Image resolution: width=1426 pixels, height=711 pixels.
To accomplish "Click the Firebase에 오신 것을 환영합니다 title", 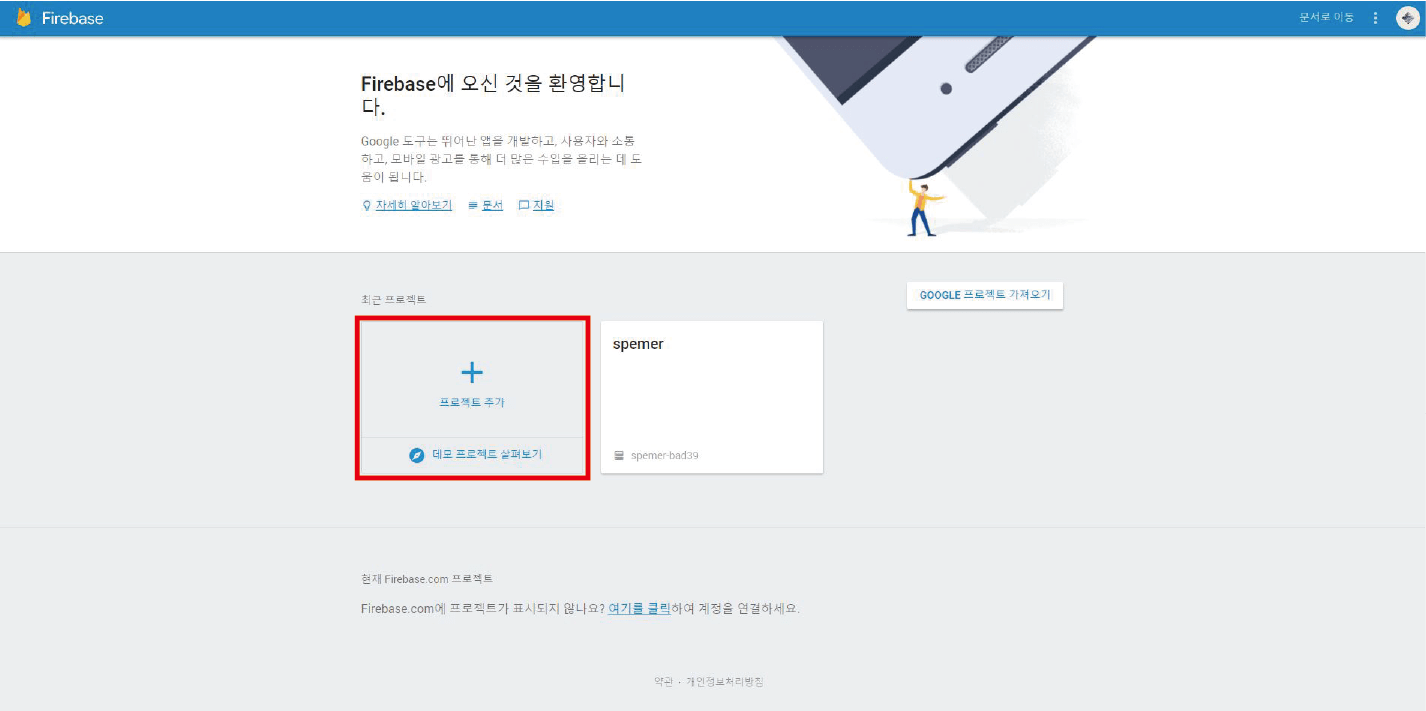I will (493, 95).
